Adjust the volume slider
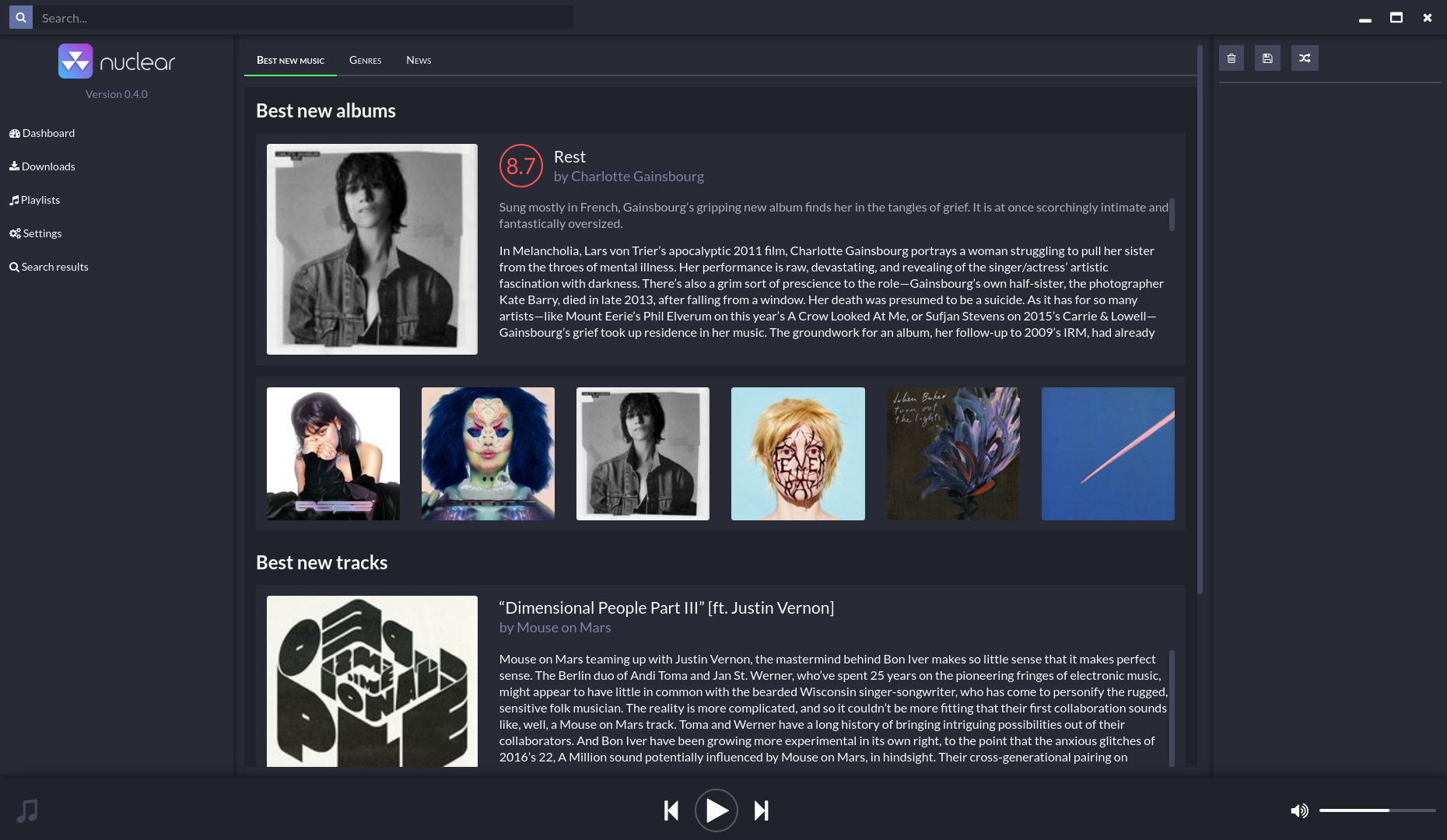 pyautogui.click(x=1377, y=810)
